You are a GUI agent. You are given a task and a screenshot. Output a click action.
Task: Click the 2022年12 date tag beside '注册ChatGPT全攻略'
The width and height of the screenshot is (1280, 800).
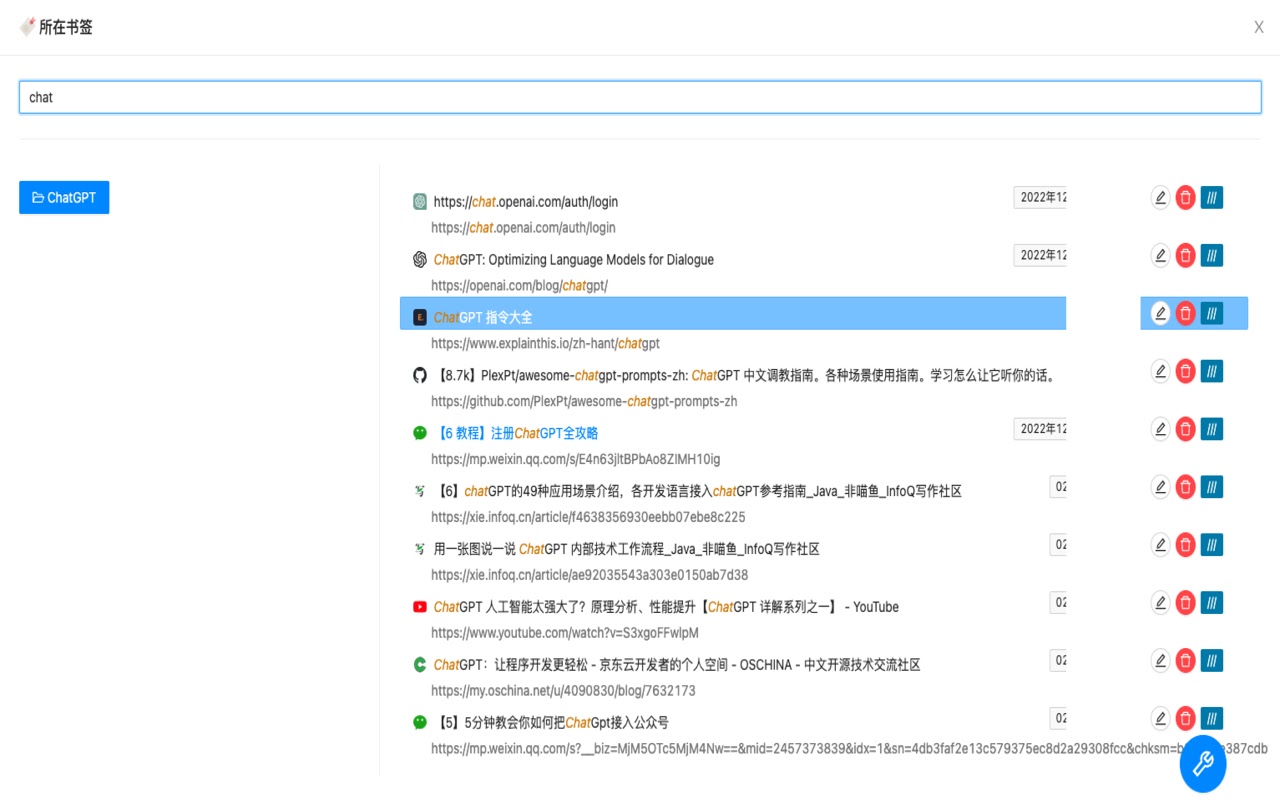point(1040,430)
